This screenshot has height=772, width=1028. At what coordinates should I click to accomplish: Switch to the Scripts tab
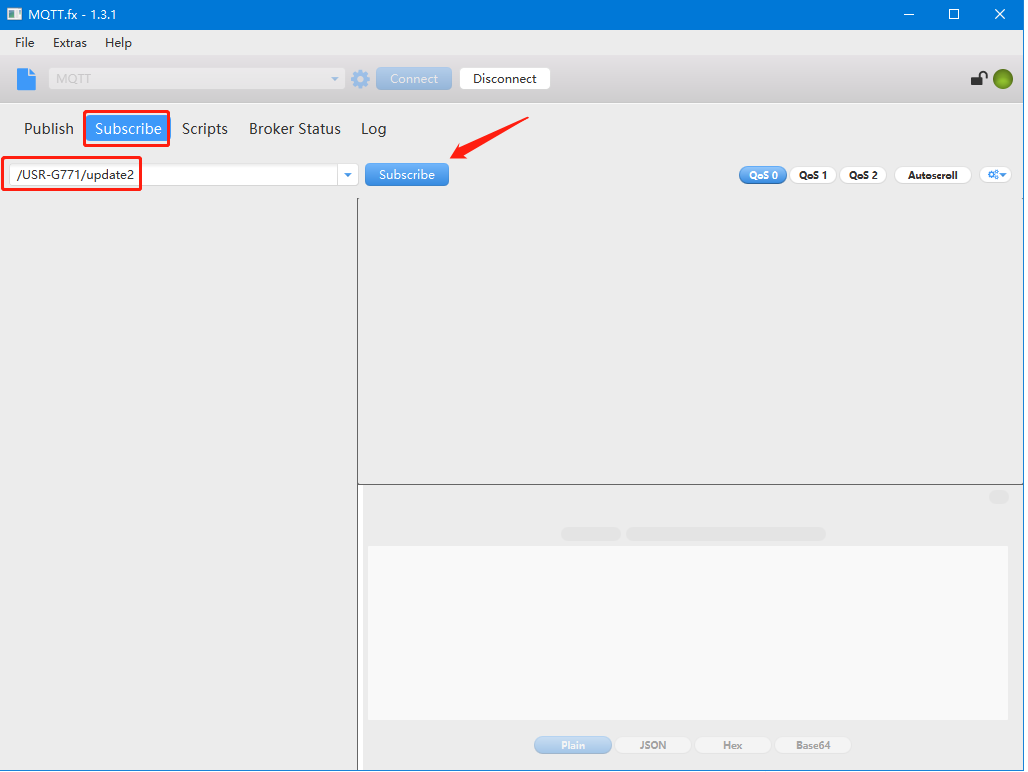tap(205, 128)
